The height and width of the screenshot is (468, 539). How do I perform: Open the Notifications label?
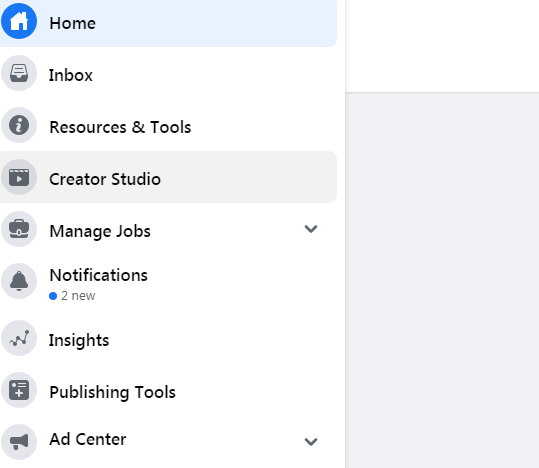tap(99, 275)
